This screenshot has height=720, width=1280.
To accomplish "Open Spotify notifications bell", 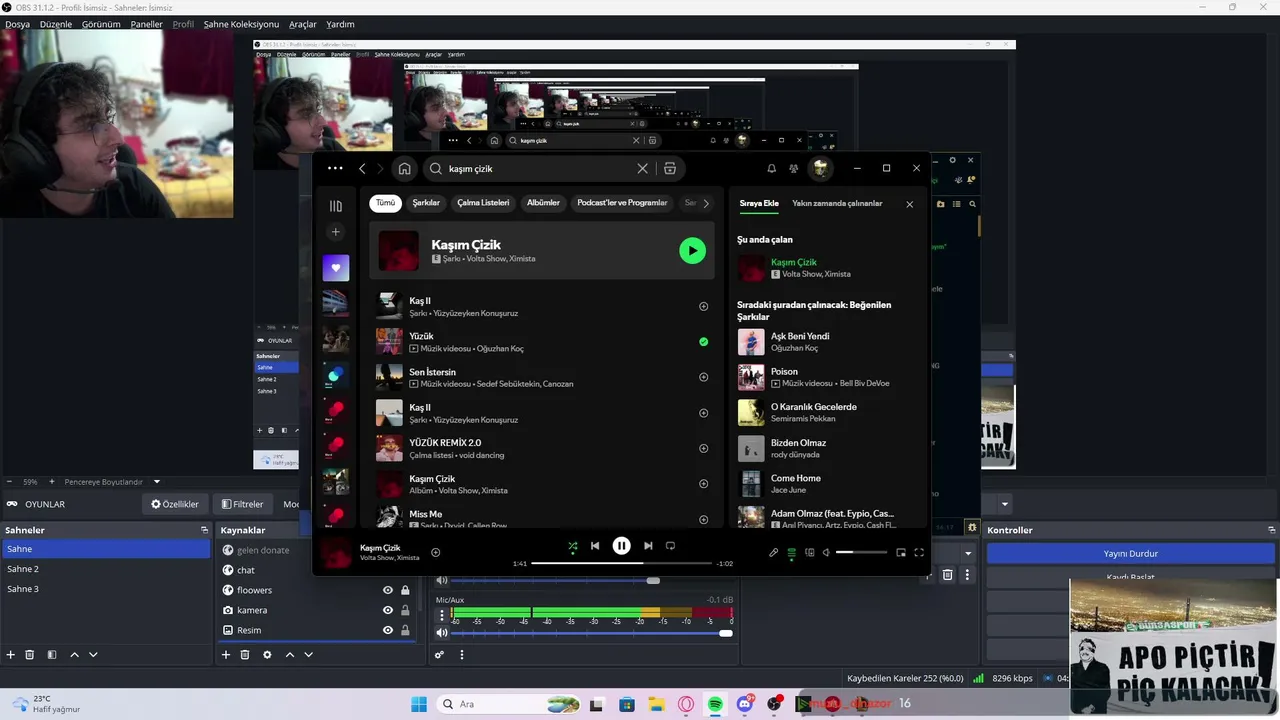I will 771,169.
